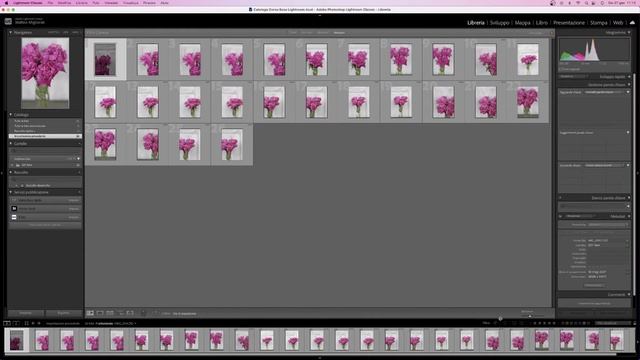
Task: Switch to Grid view in toolbar
Action: [90, 313]
